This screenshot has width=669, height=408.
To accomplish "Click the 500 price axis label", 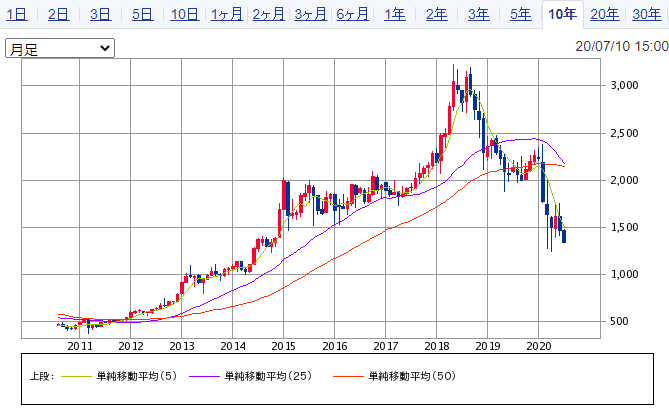I will (x=619, y=321).
